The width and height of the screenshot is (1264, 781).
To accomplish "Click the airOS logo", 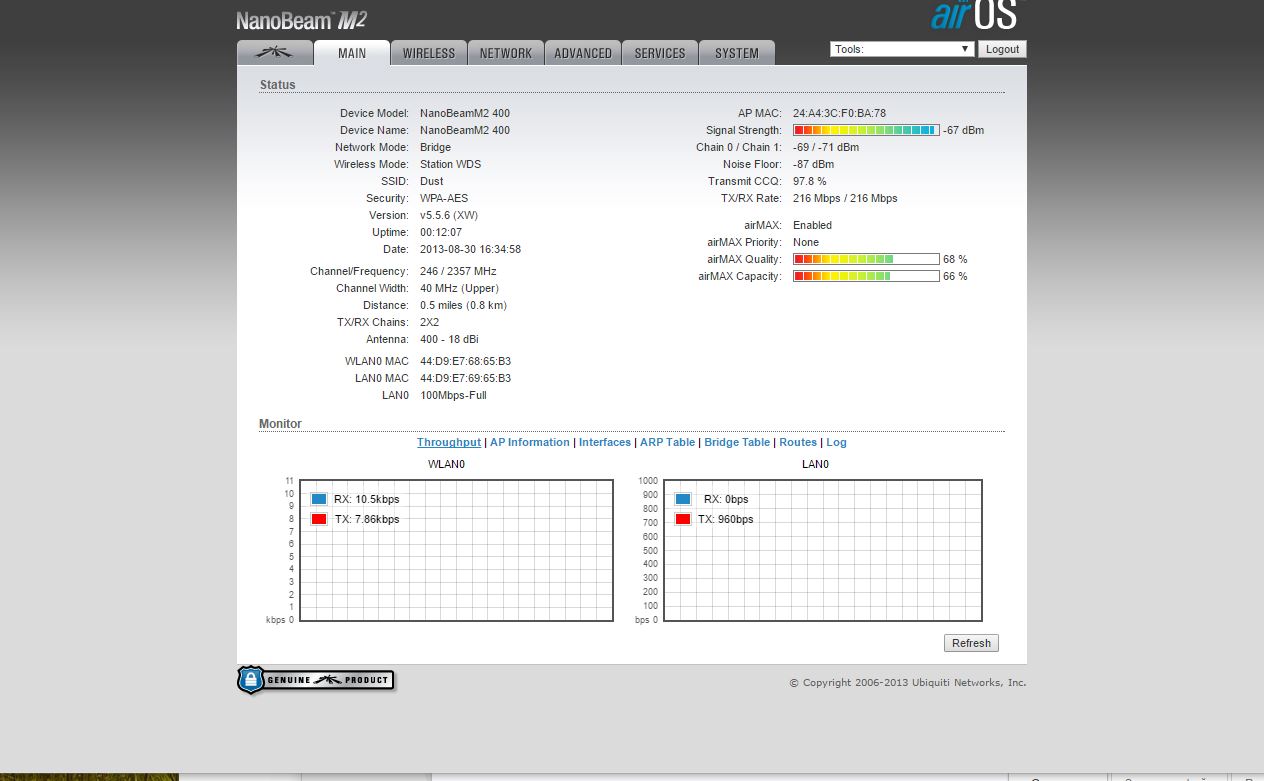I will tap(976, 16).
